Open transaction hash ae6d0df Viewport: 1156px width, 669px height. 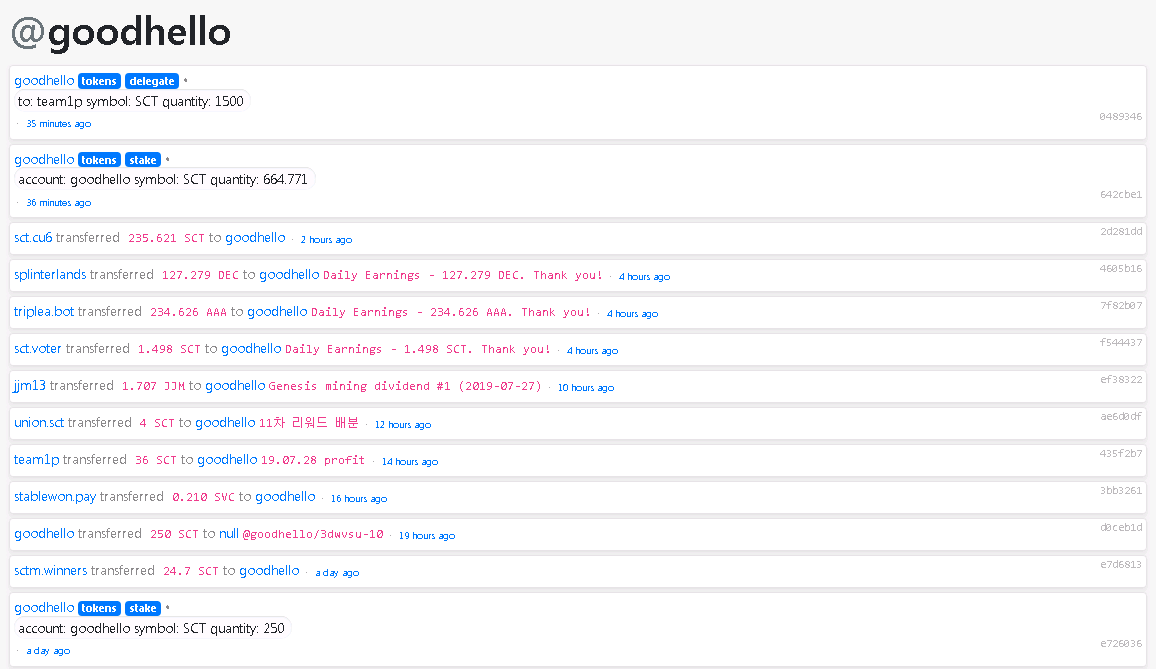click(x=1121, y=416)
